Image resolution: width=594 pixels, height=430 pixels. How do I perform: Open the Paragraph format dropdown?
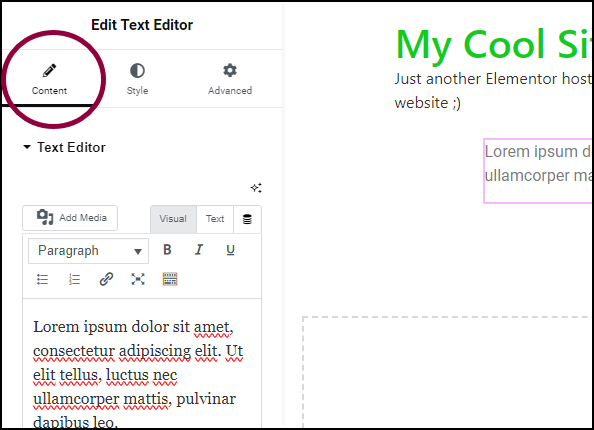pyautogui.click(x=88, y=251)
